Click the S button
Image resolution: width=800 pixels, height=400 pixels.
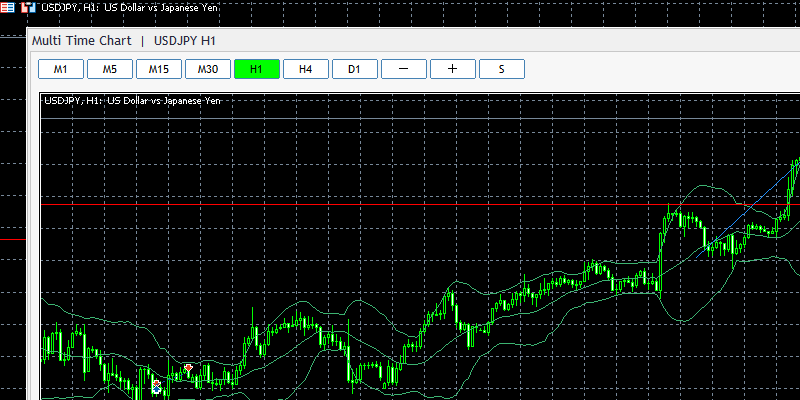pos(502,69)
